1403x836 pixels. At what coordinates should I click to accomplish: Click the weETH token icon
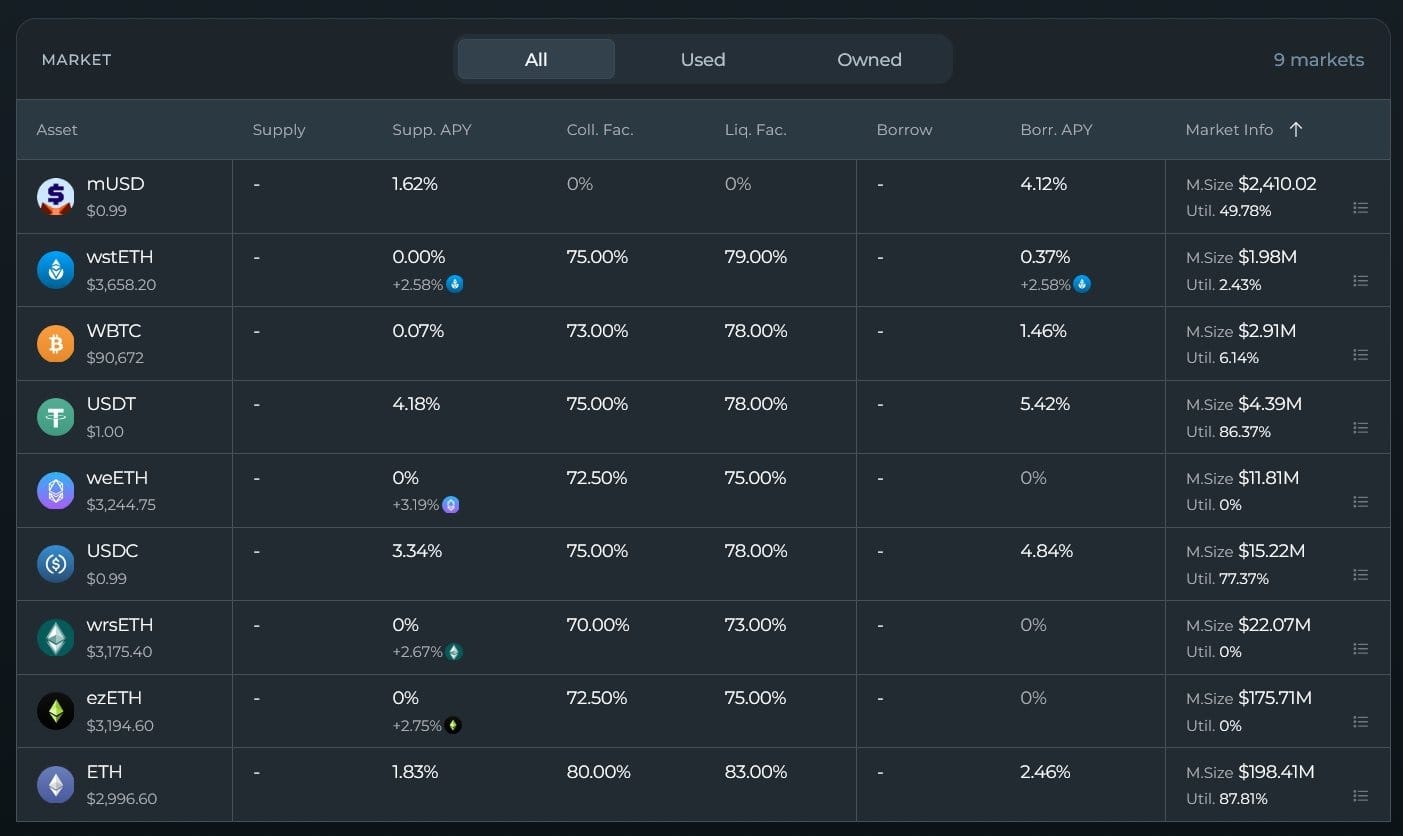click(x=56, y=491)
